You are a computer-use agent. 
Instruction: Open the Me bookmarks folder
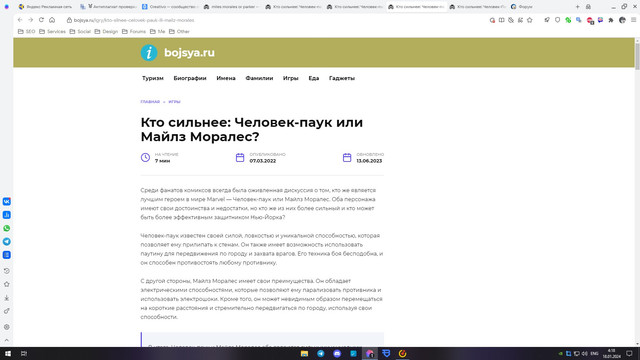coord(158,31)
